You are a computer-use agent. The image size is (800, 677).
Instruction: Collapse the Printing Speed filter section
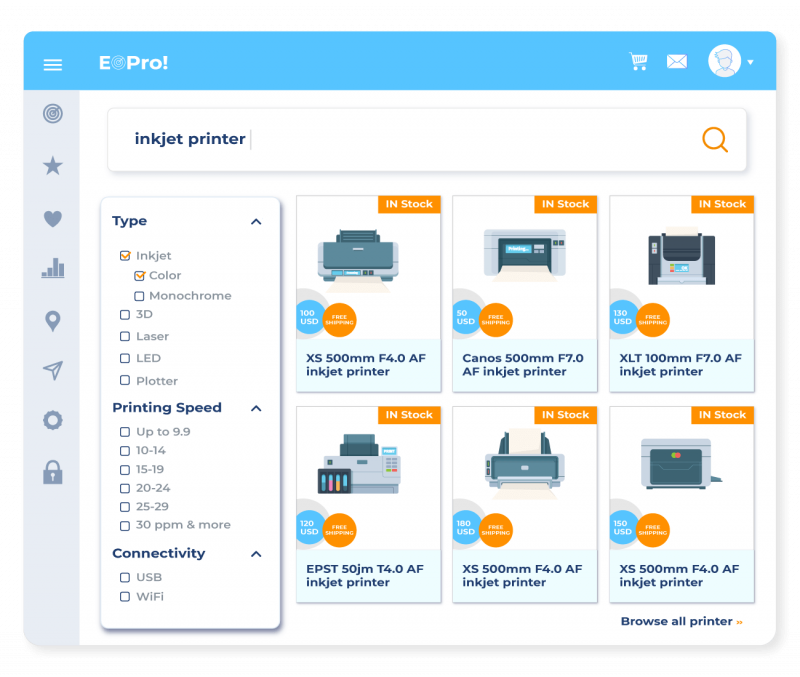click(x=256, y=408)
